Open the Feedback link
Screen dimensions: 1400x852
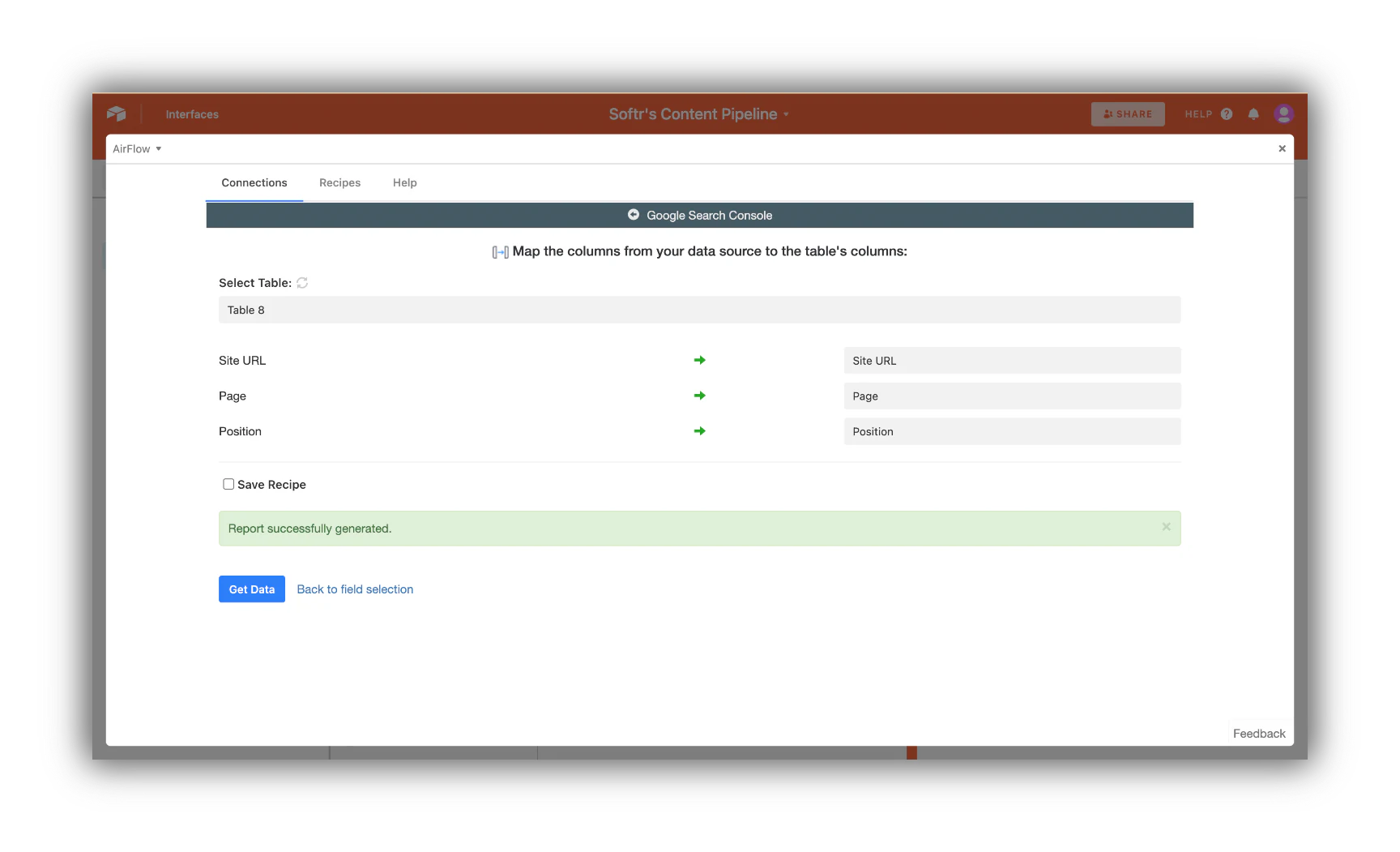1259,734
